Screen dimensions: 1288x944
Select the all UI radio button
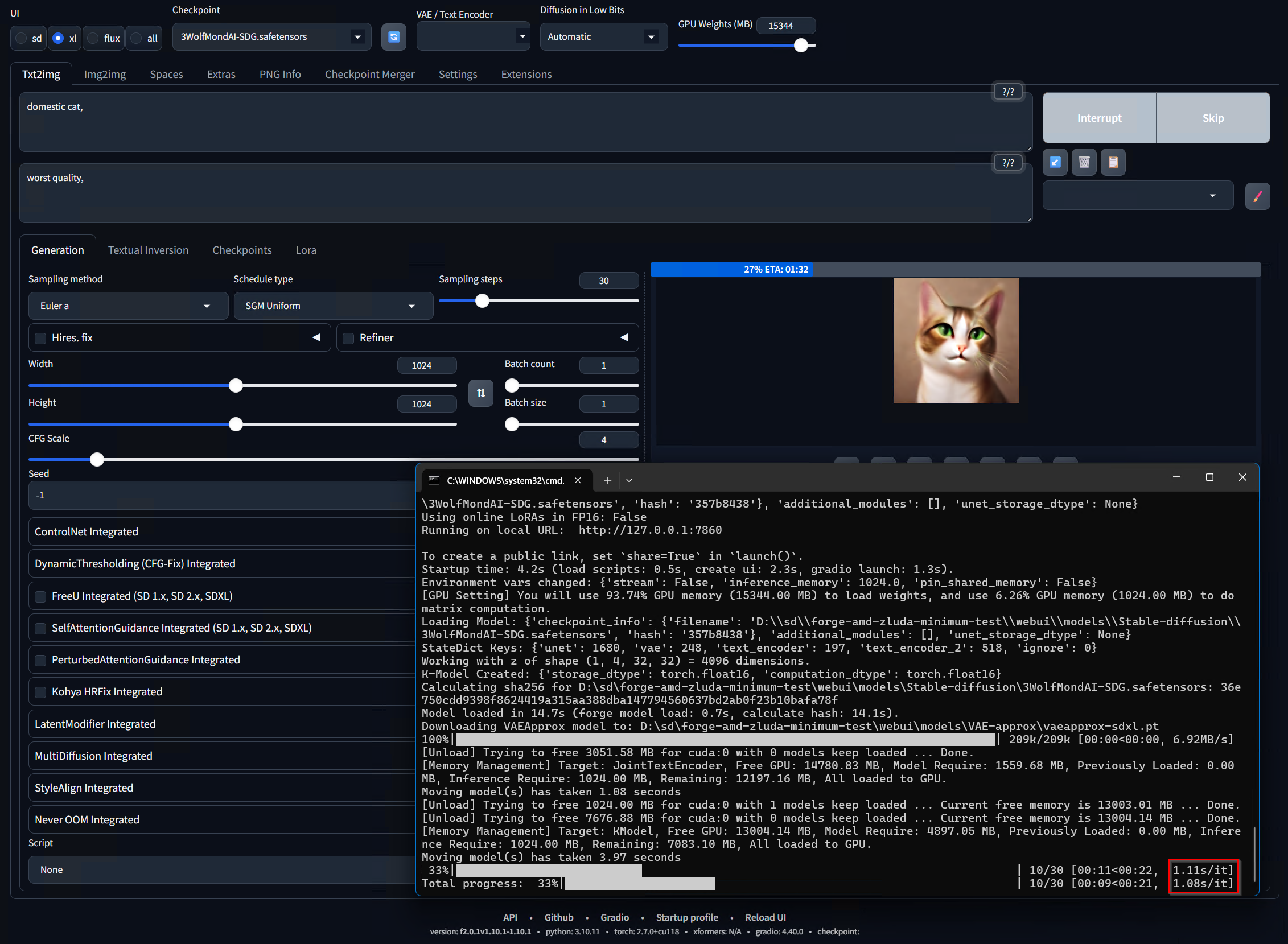[x=136, y=38]
